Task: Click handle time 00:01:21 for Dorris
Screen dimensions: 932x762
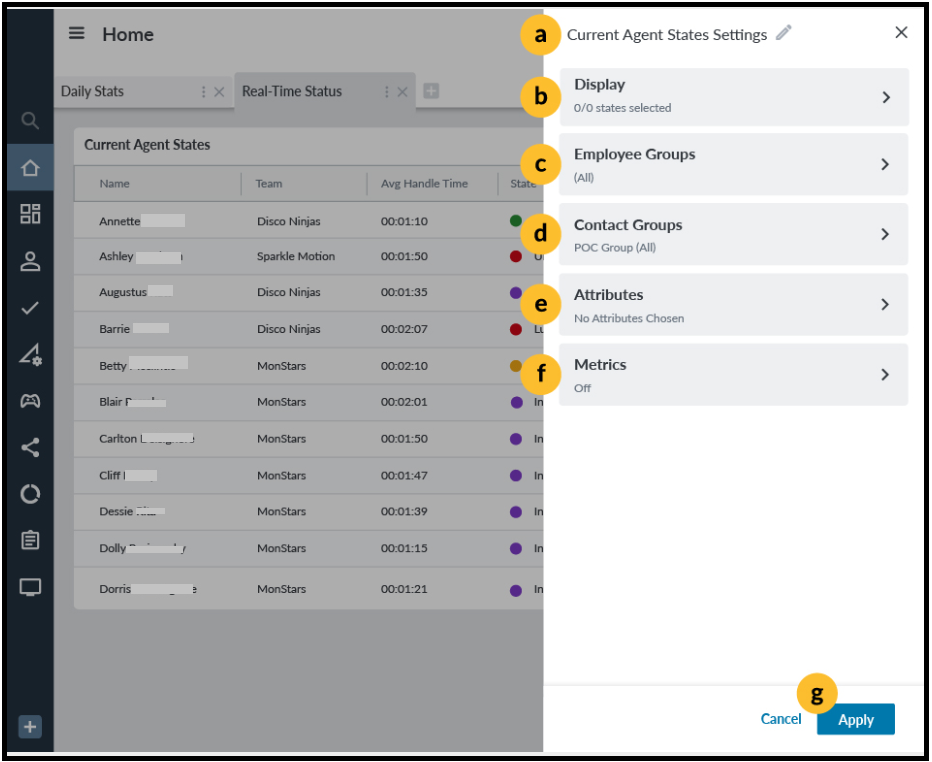Action: coord(404,589)
